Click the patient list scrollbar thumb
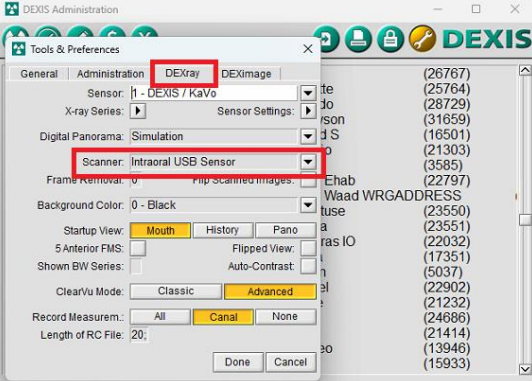The width and height of the screenshot is (532, 381). [x=525, y=220]
